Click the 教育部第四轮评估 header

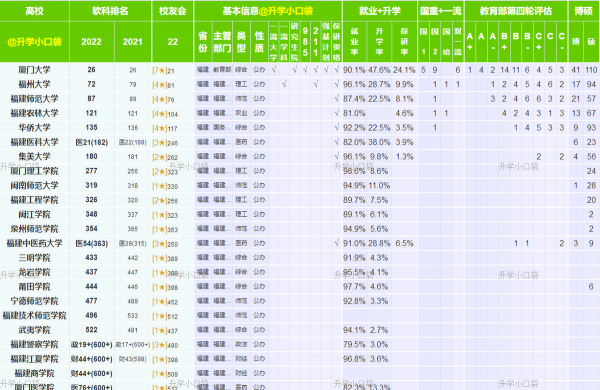516,11
